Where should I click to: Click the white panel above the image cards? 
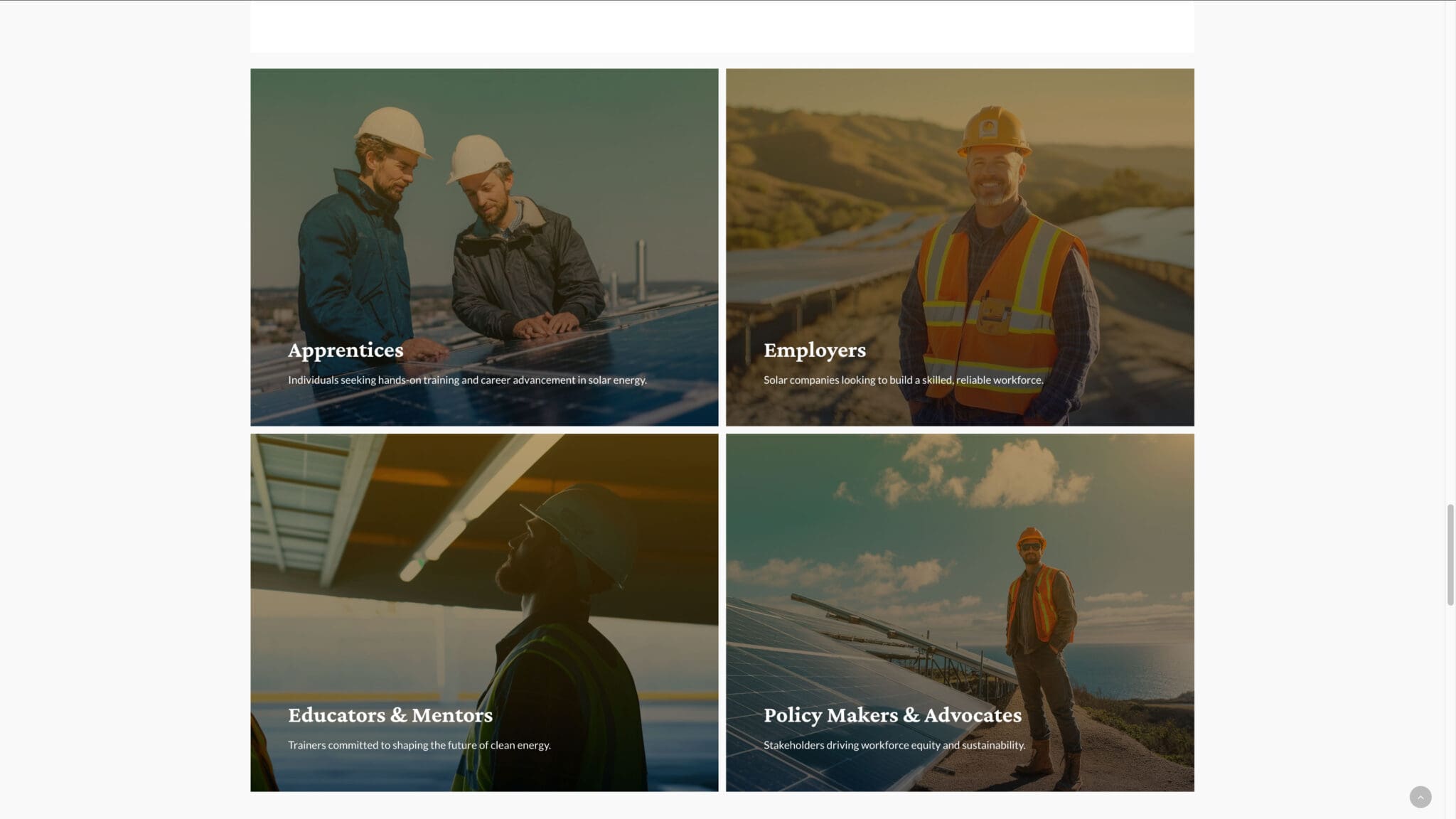click(722, 27)
